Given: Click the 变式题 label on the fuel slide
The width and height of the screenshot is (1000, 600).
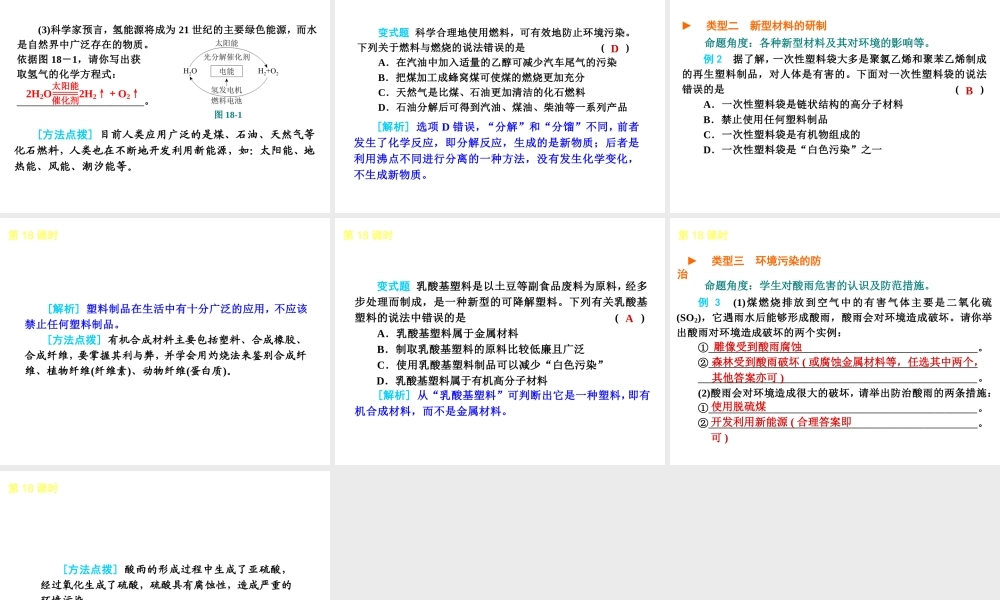Looking at the screenshot, I should (x=393, y=33).
